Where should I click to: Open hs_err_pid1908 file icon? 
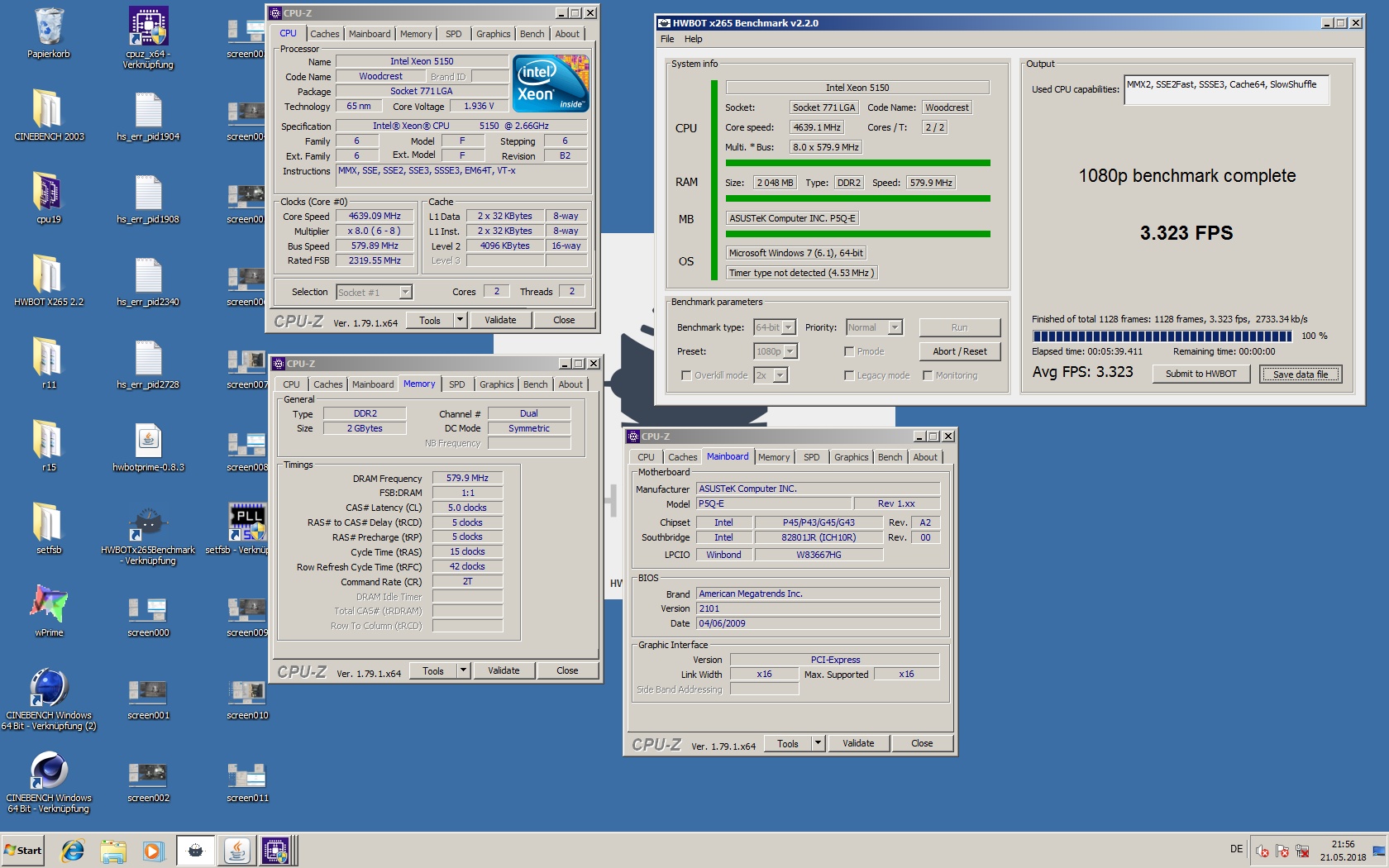[148, 198]
